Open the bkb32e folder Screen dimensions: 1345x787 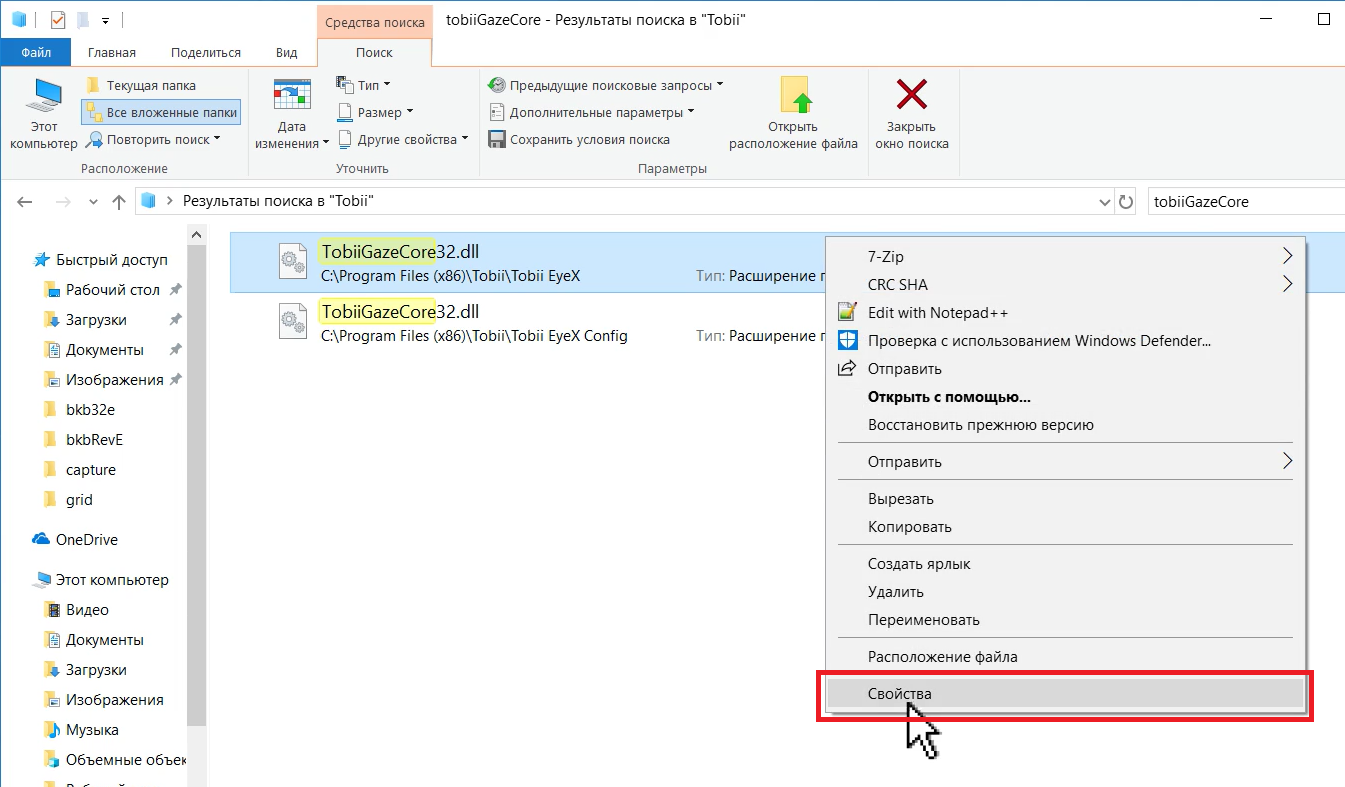pos(90,410)
